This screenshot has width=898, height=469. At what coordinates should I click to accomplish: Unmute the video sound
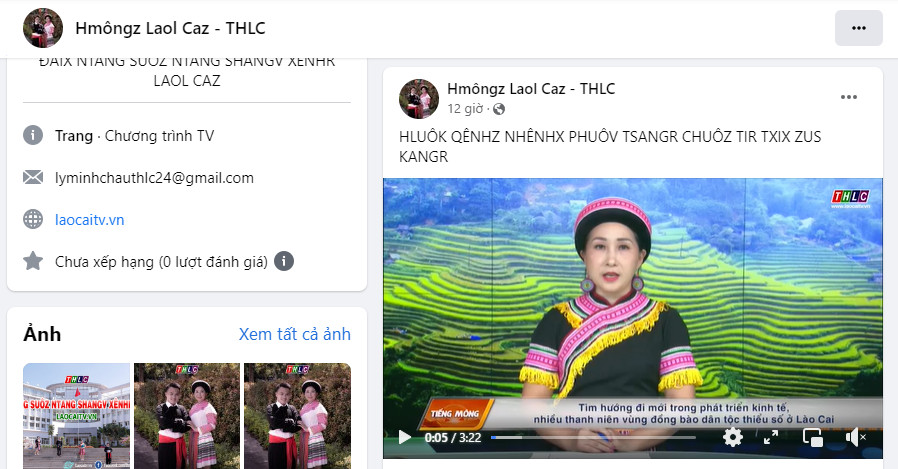[856, 438]
